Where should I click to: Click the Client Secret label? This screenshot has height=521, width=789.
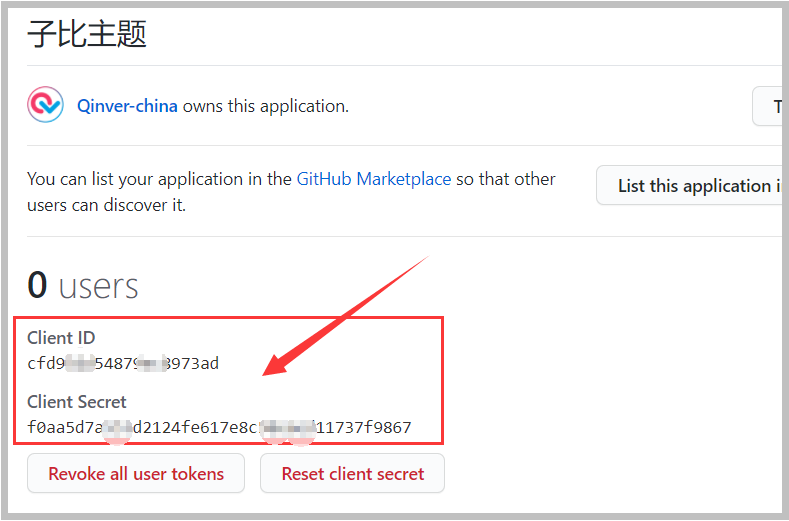click(77, 402)
